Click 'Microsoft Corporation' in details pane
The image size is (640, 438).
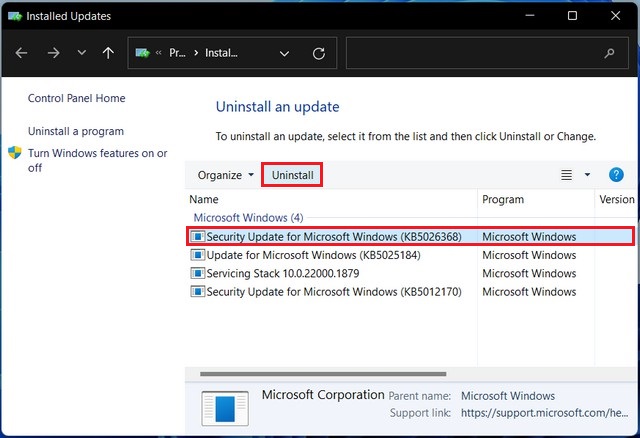[x=323, y=395]
